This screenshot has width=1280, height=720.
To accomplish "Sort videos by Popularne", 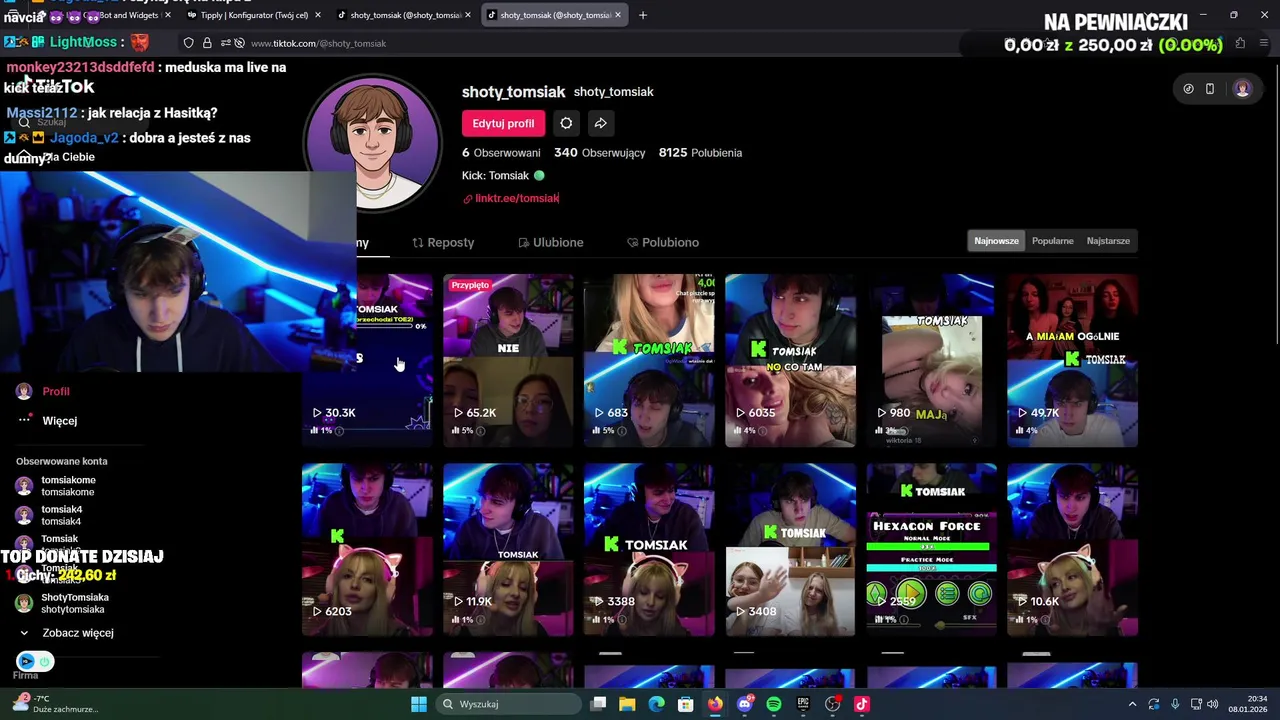I will pyautogui.click(x=1052, y=241).
